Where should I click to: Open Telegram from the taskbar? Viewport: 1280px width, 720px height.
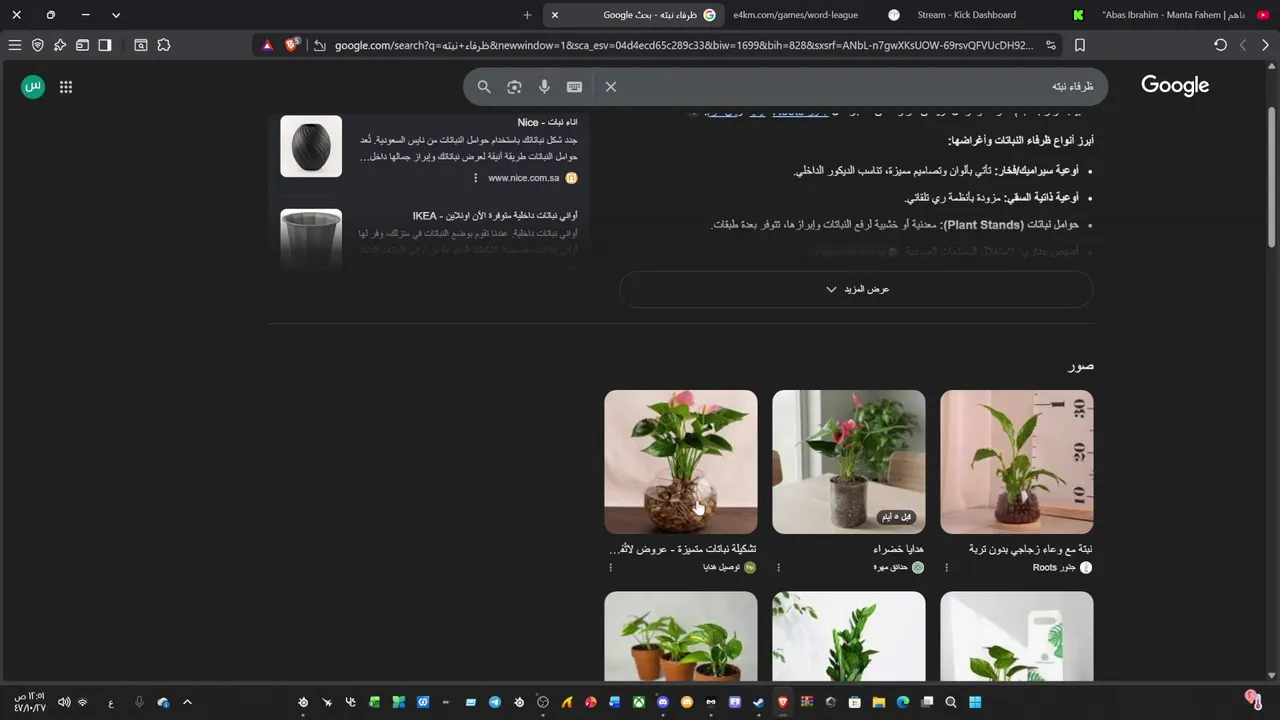tap(495, 702)
